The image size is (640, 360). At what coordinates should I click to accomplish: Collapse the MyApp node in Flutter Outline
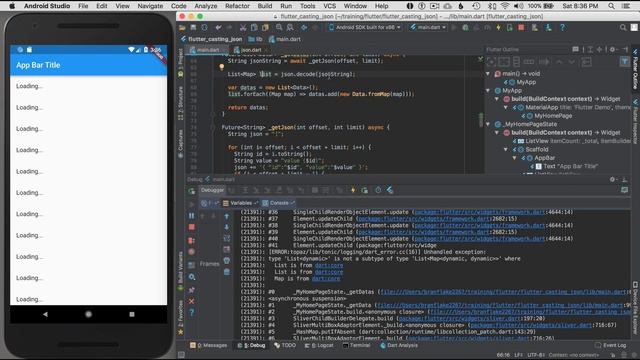[x=488, y=91]
